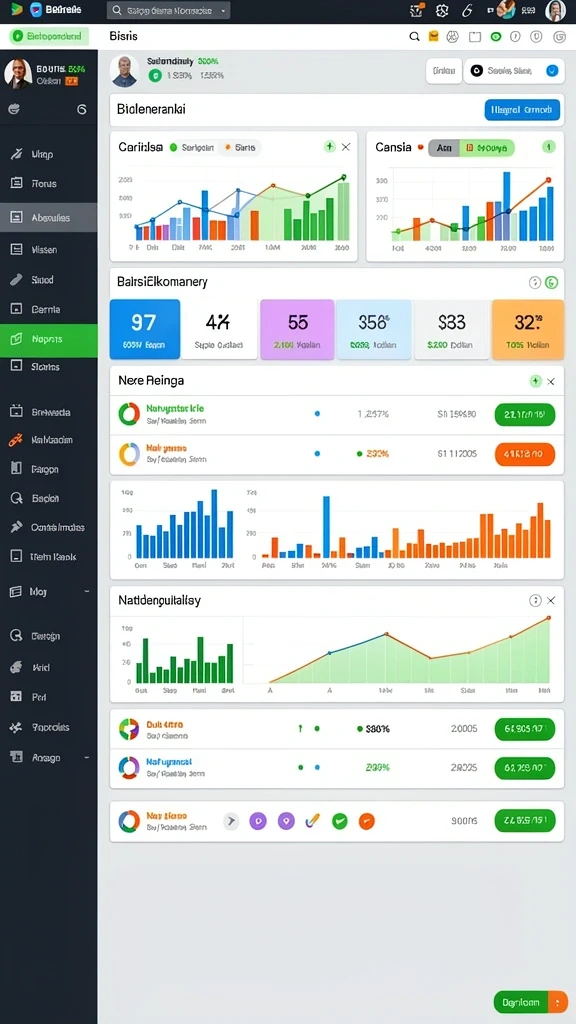Viewport: 576px width, 1024px height.
Task: Toggle the blue check in Seeks Sise box
Action: click(552, 71)
